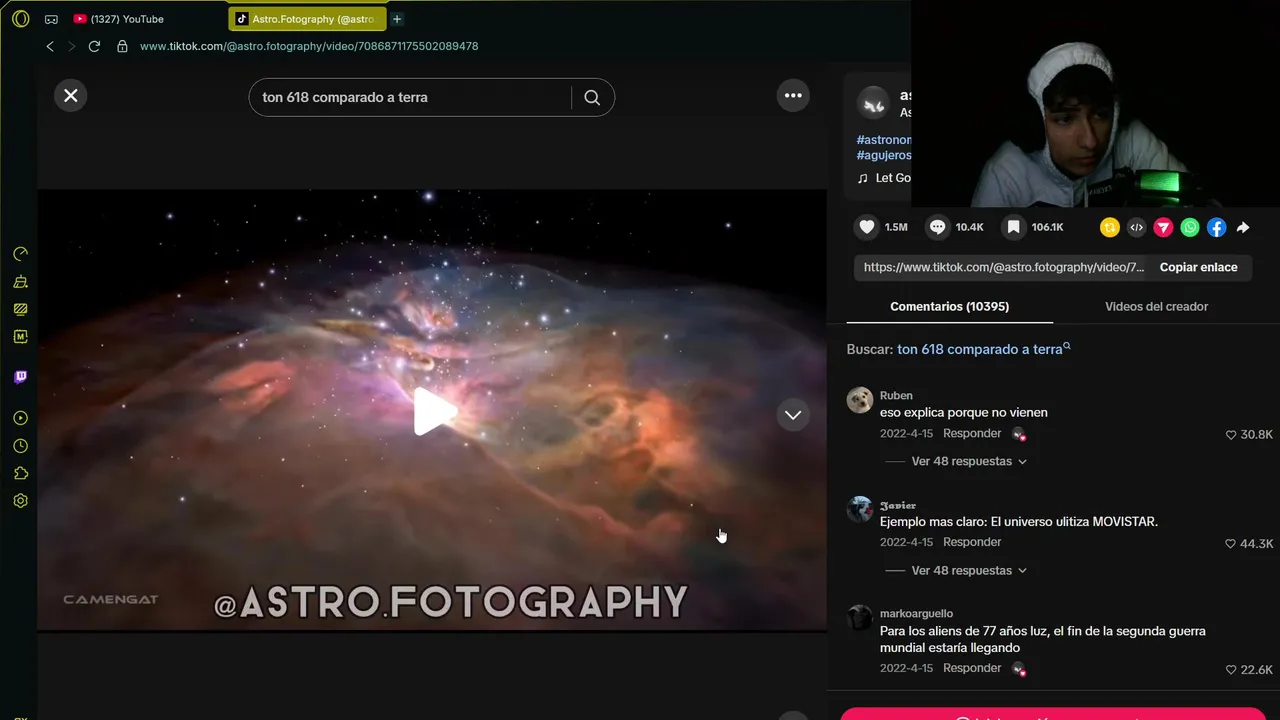
Task: Like Ruben's comment with 30.8K heart
Action: click(1231, 435)
